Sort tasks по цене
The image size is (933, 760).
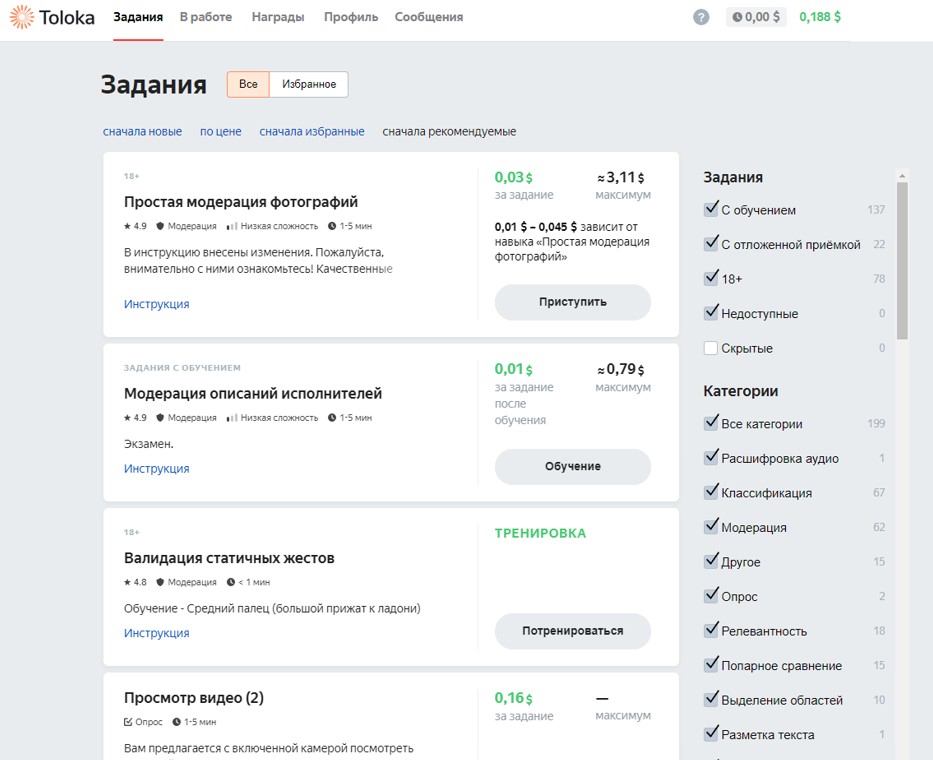pyautogui.click(x=221, y=132)
